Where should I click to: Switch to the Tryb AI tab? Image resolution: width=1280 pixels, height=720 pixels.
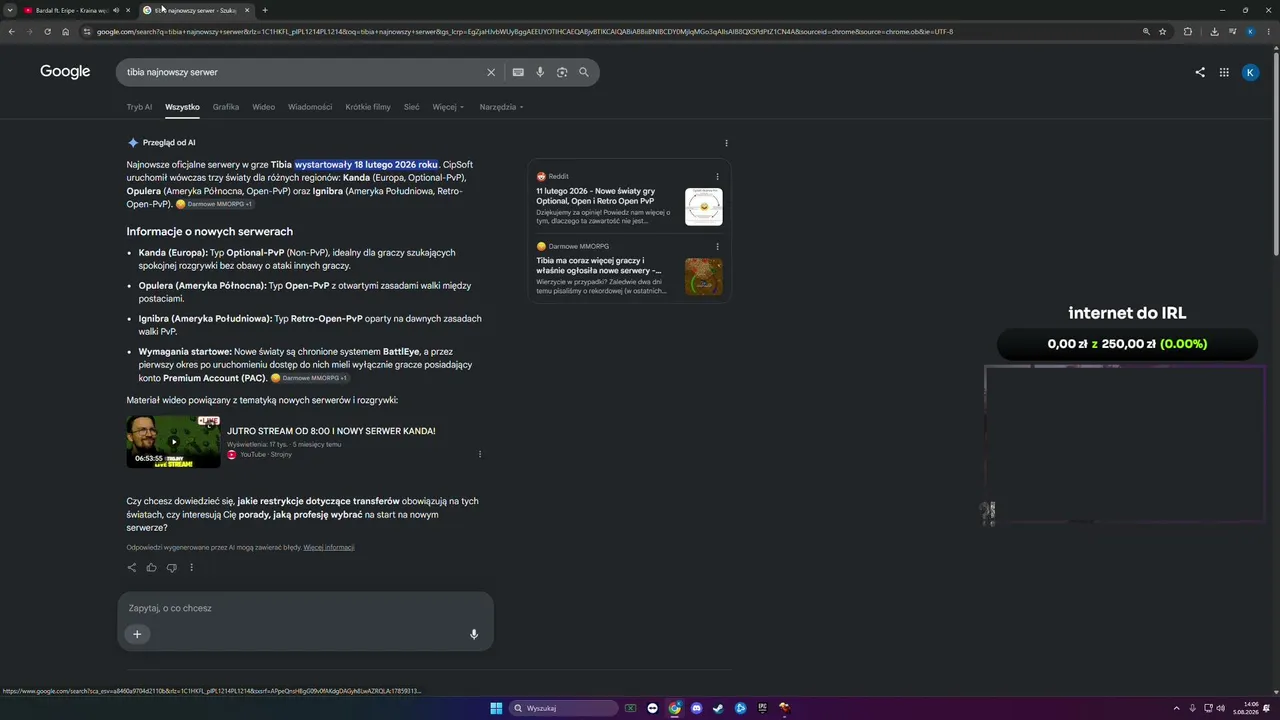pos(139,107)
